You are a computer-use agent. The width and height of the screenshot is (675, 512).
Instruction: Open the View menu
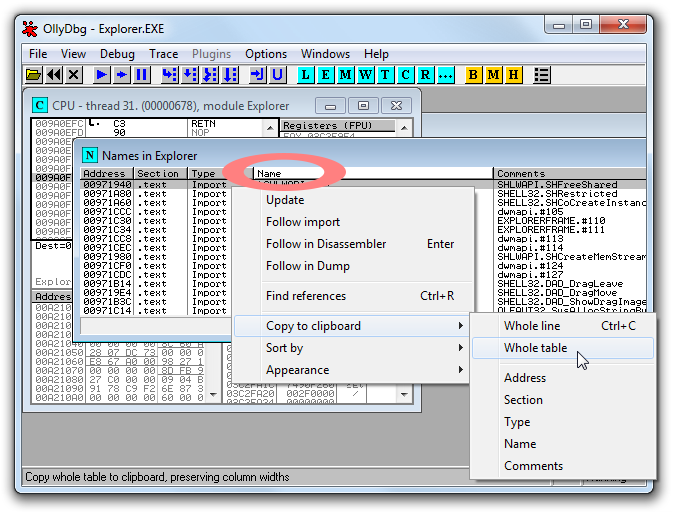click(x=73, y=54)
